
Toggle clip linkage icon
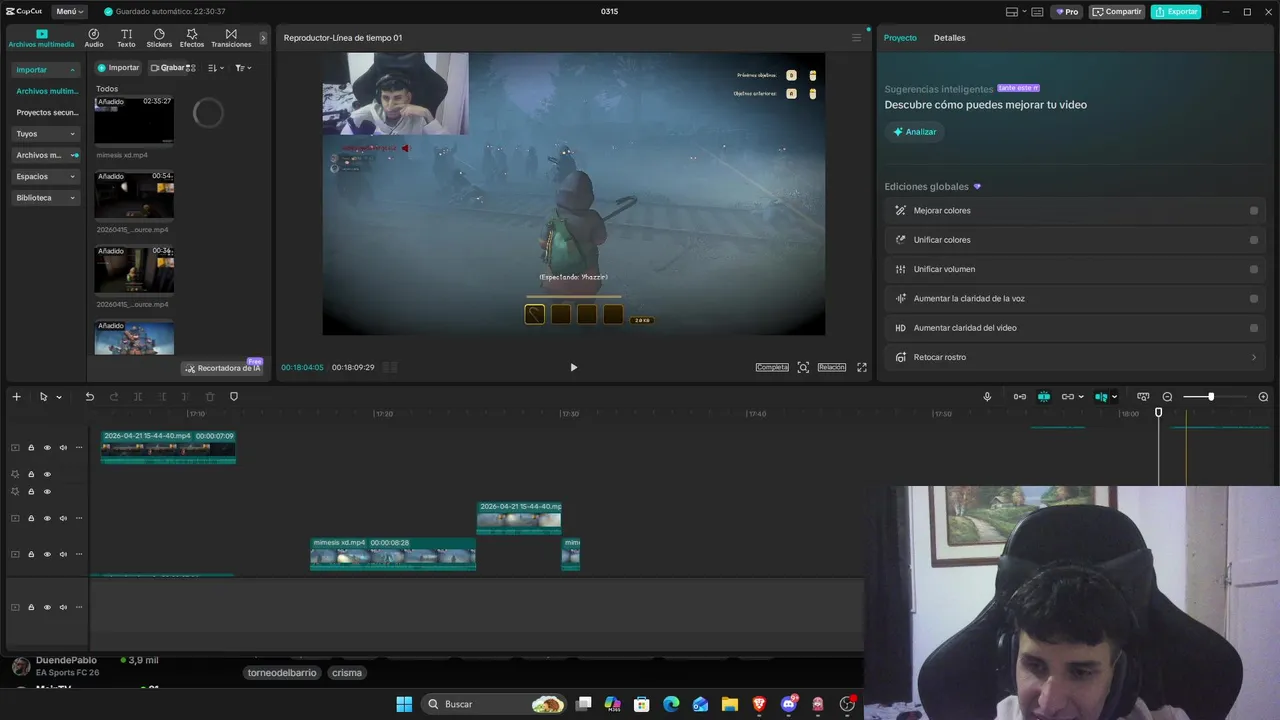tap(1068, 397)
